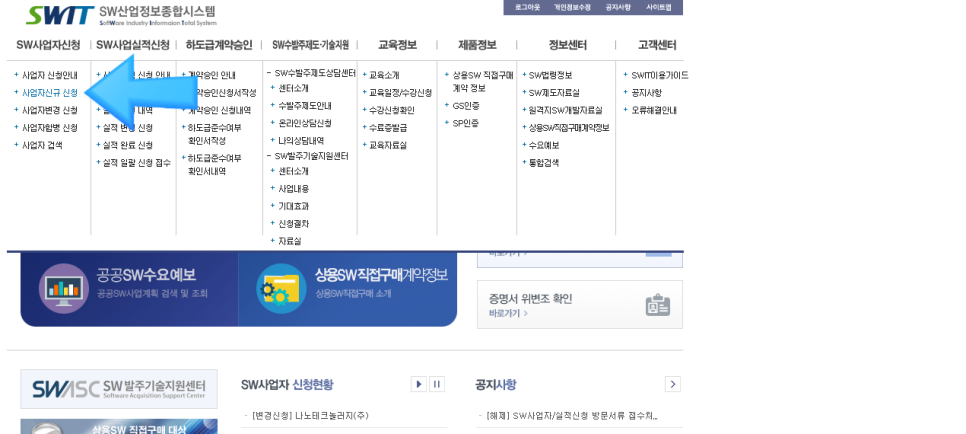Select 자료실 under SW발주기술지원센터
This screenshot has height=434, width=966.
tap(290, 241)
